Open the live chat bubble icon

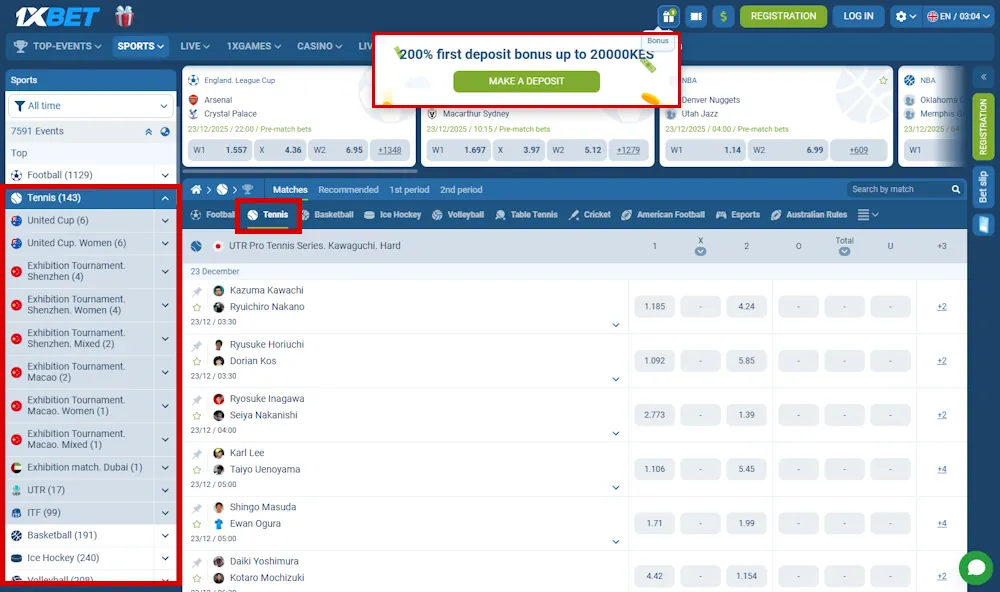point(975,567)
